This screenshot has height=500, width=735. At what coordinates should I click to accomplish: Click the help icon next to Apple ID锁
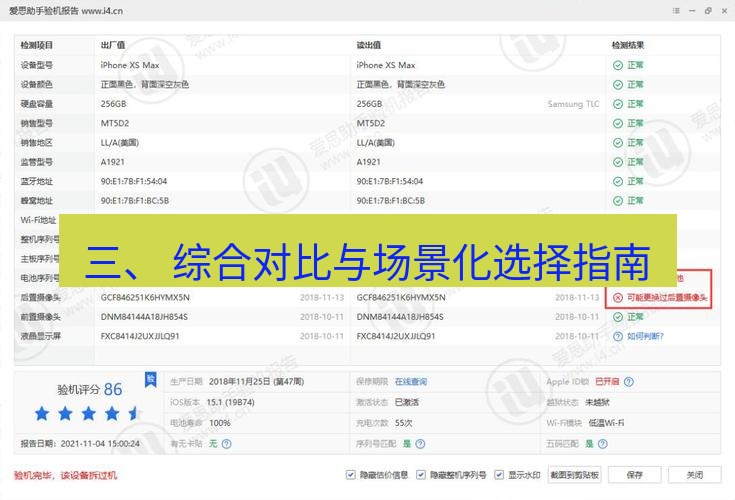(x=629, y=382)
